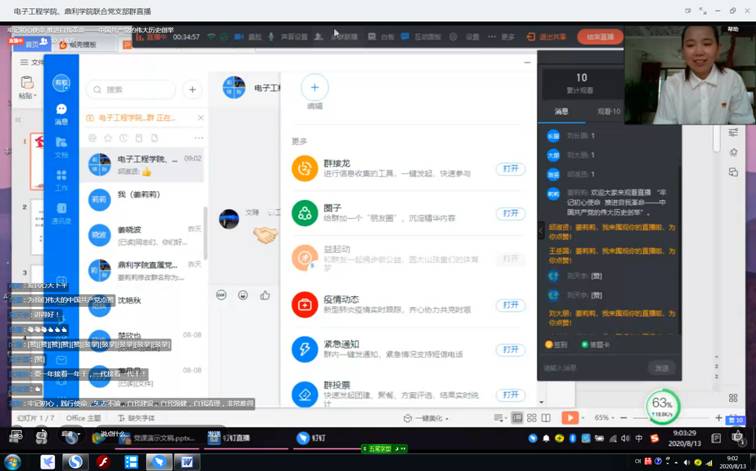Click the 圈子 green icon
Image resolution: width=756 pixels, height=471 pixels.
(x=305, y=213)
